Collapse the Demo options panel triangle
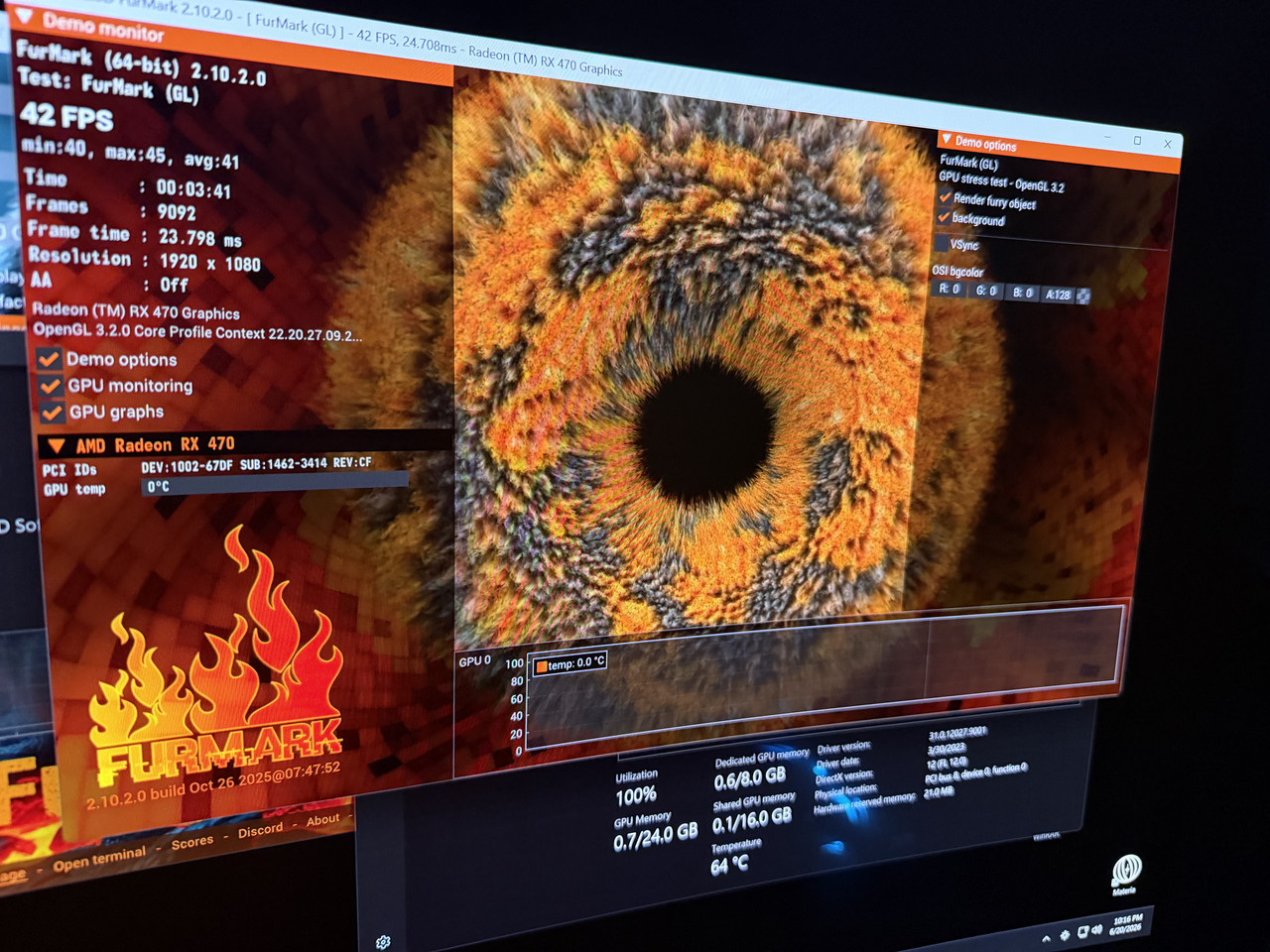1270x952 pixels. [x=948, y=140]
